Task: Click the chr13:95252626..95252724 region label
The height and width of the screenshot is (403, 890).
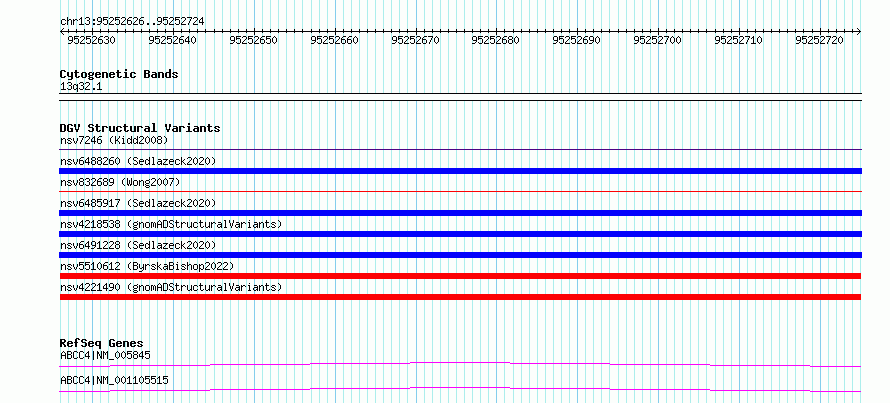Action: (132, 21)
